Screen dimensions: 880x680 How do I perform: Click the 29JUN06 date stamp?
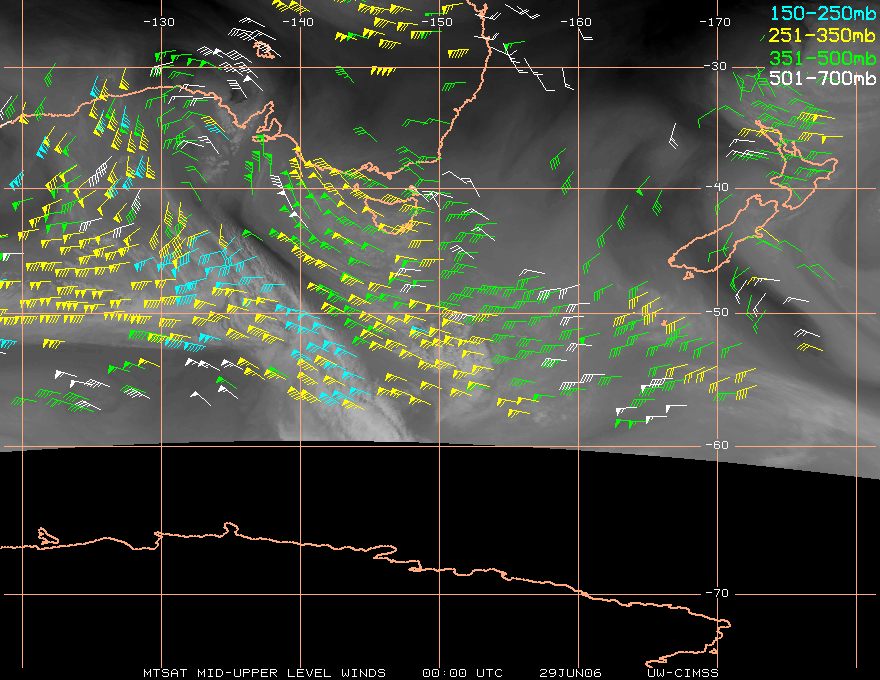pos(570,673)
